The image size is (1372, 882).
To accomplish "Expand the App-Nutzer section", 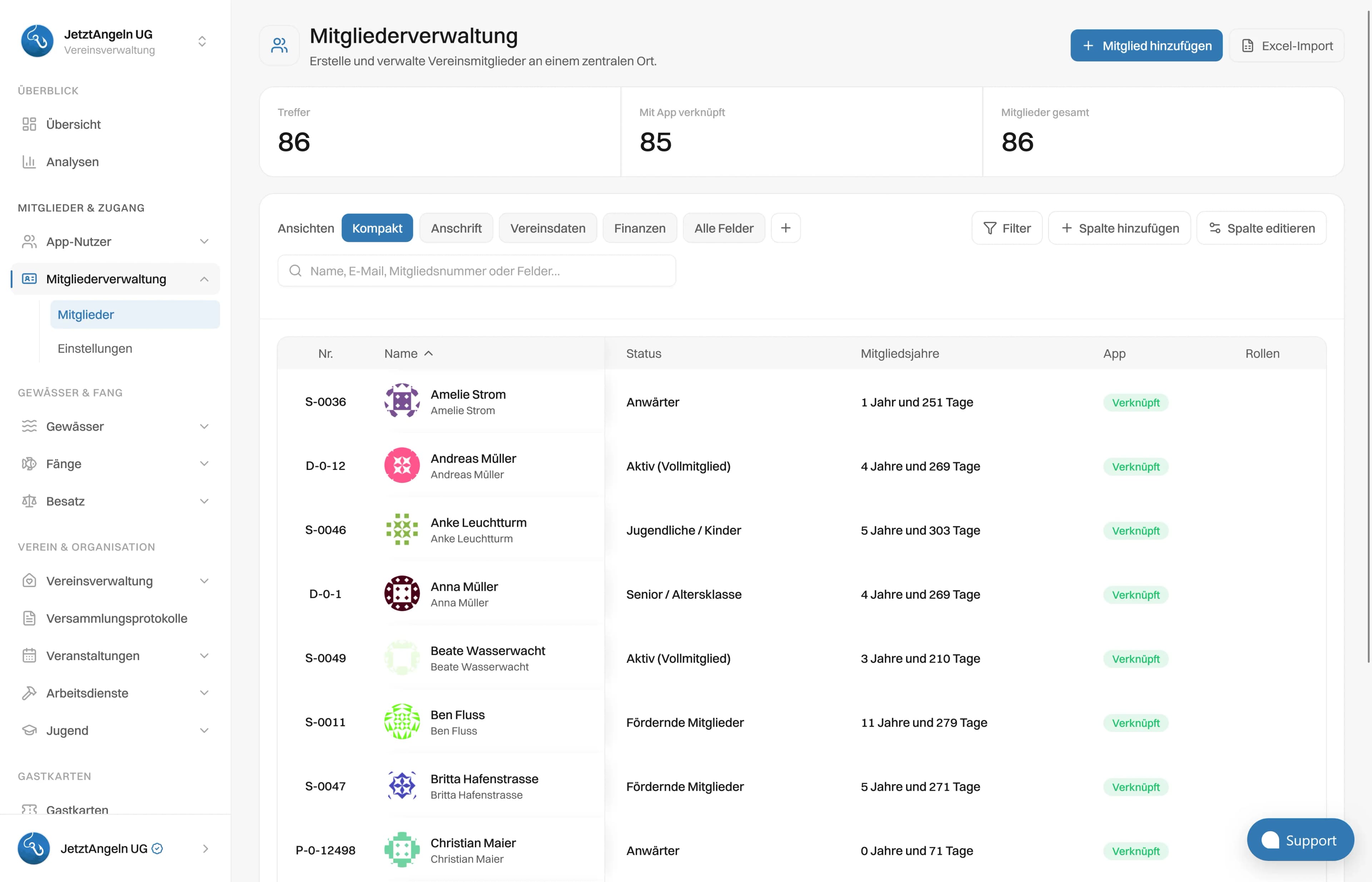I will 204,242.
